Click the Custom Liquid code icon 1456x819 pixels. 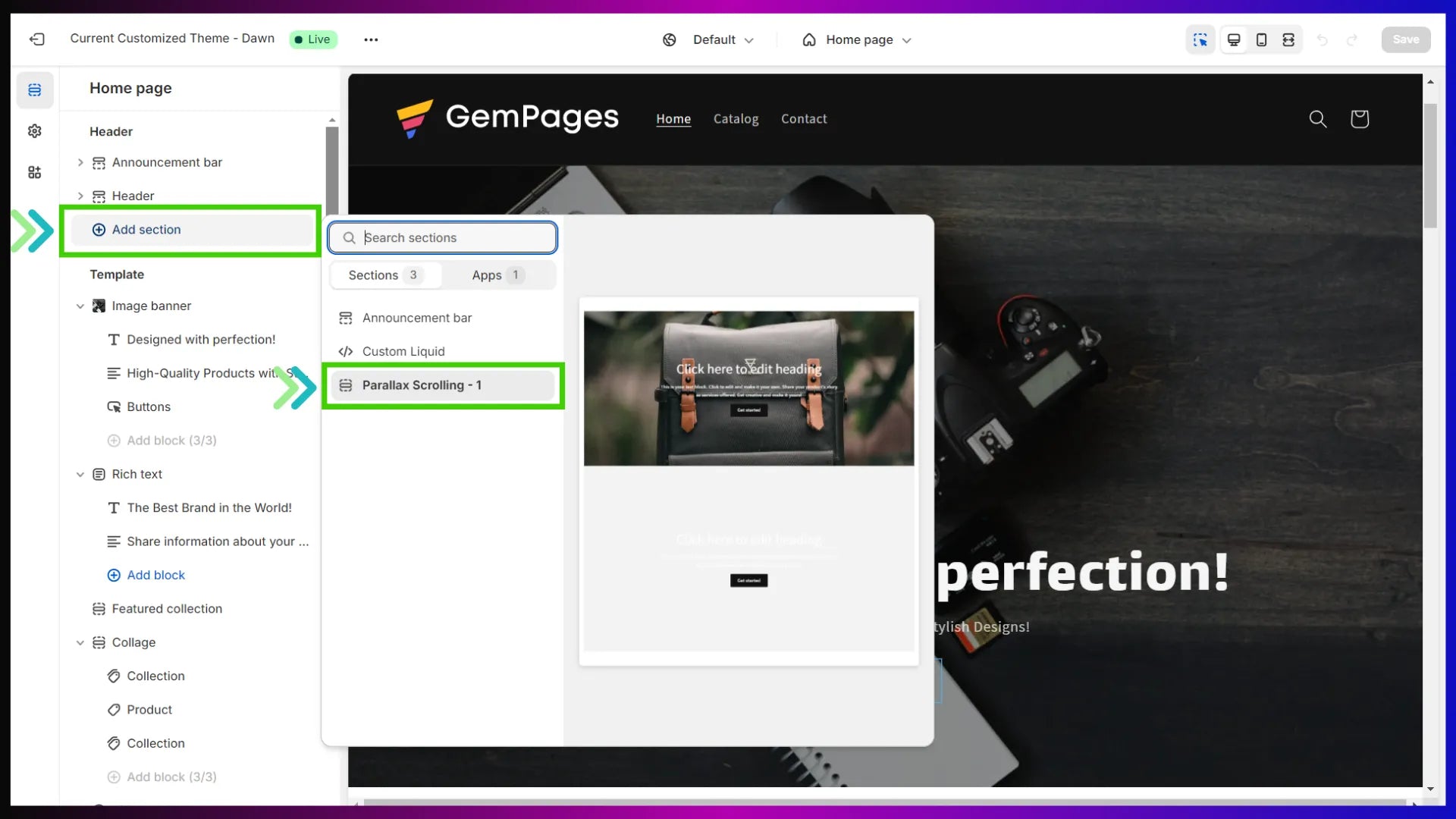coord(346,351)
